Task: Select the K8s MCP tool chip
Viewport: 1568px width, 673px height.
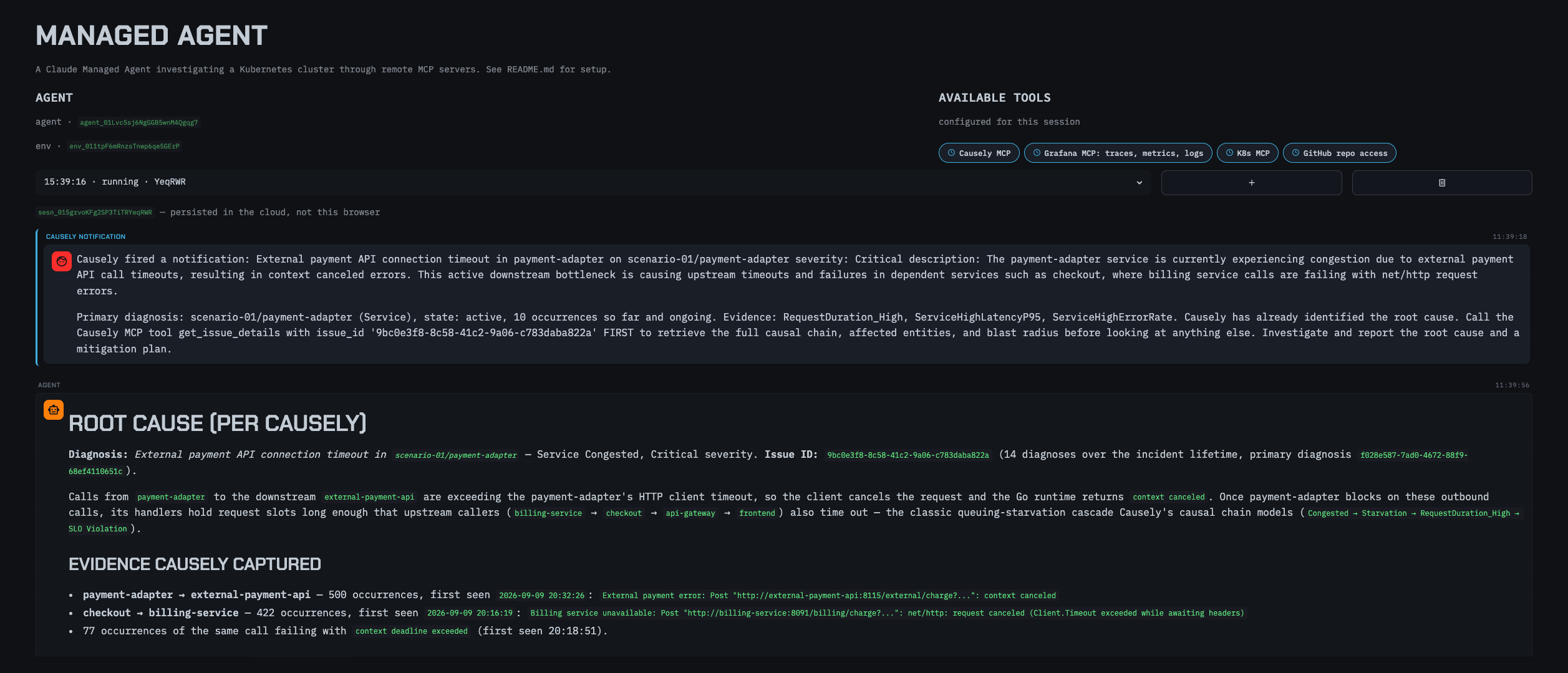Action: (x=1247, y=153)
